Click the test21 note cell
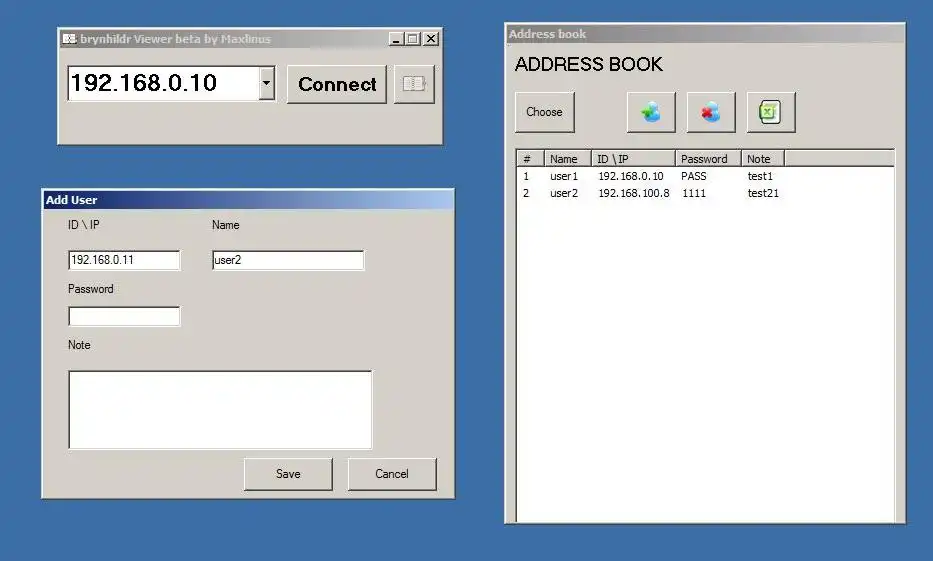 (x=763, y=193)
